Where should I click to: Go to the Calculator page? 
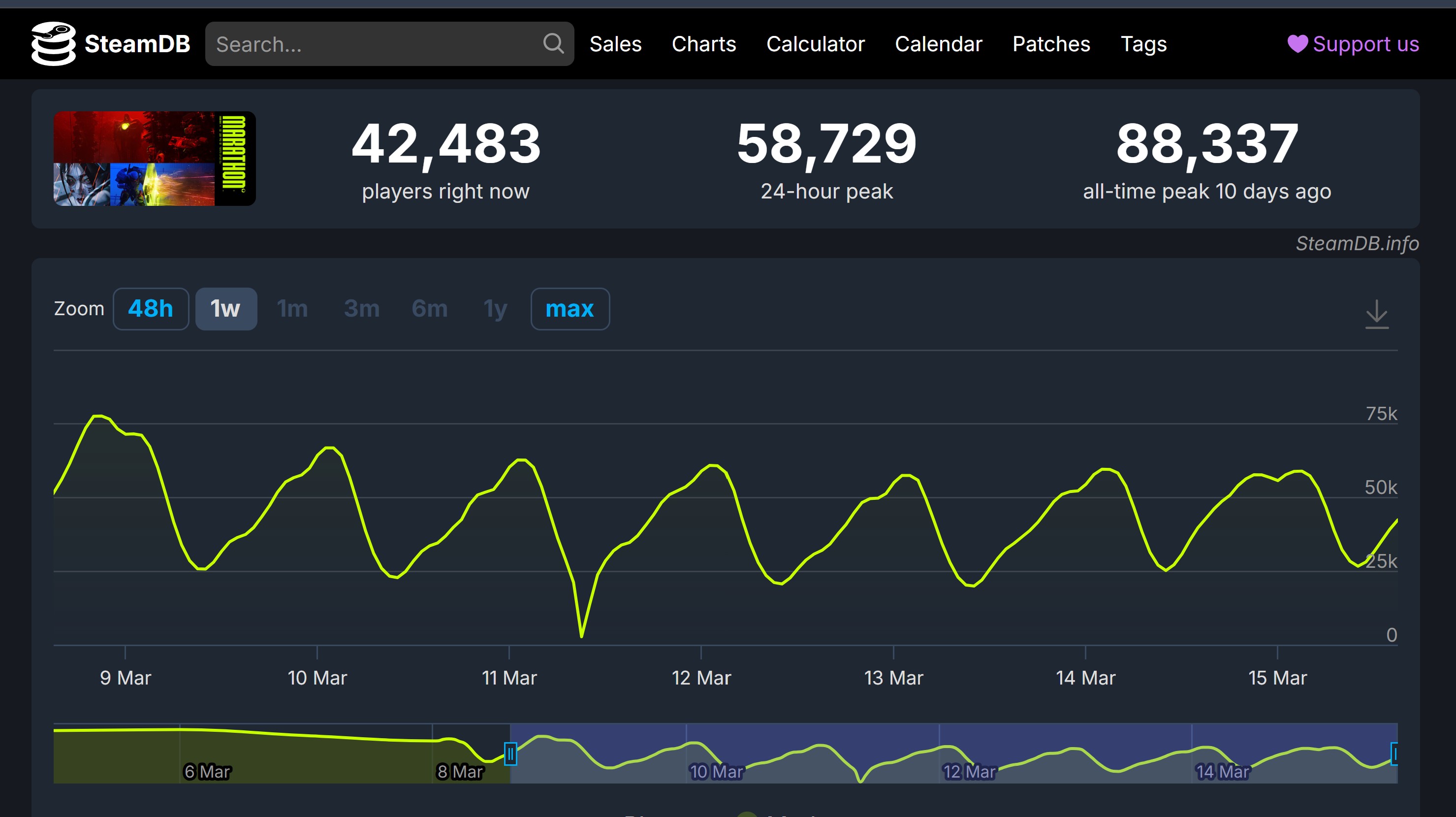(x=815, y=44)
